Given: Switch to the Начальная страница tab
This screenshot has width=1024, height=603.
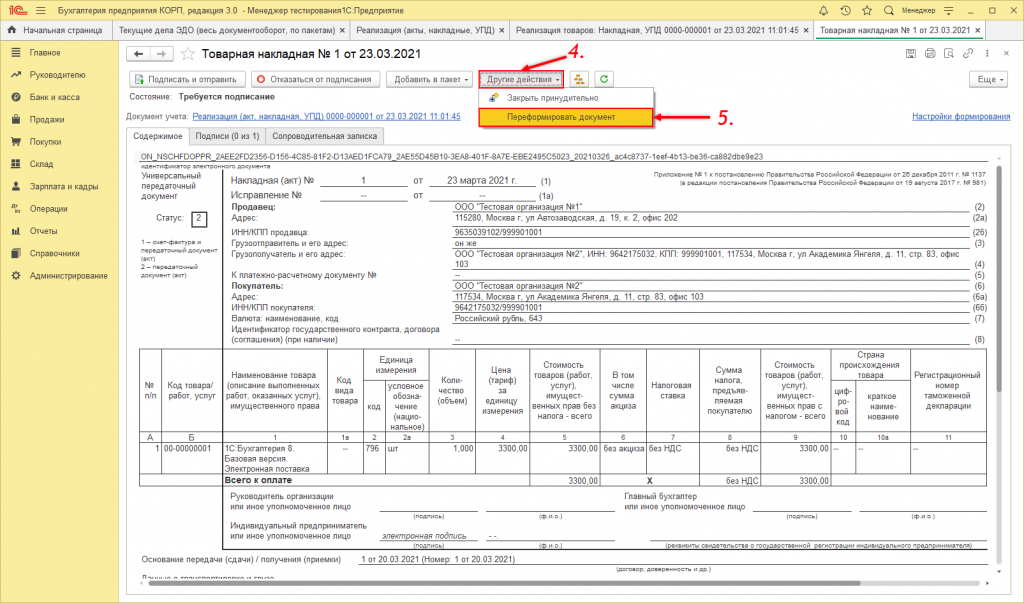Looking at the screenshot, I should click(56, 30).
